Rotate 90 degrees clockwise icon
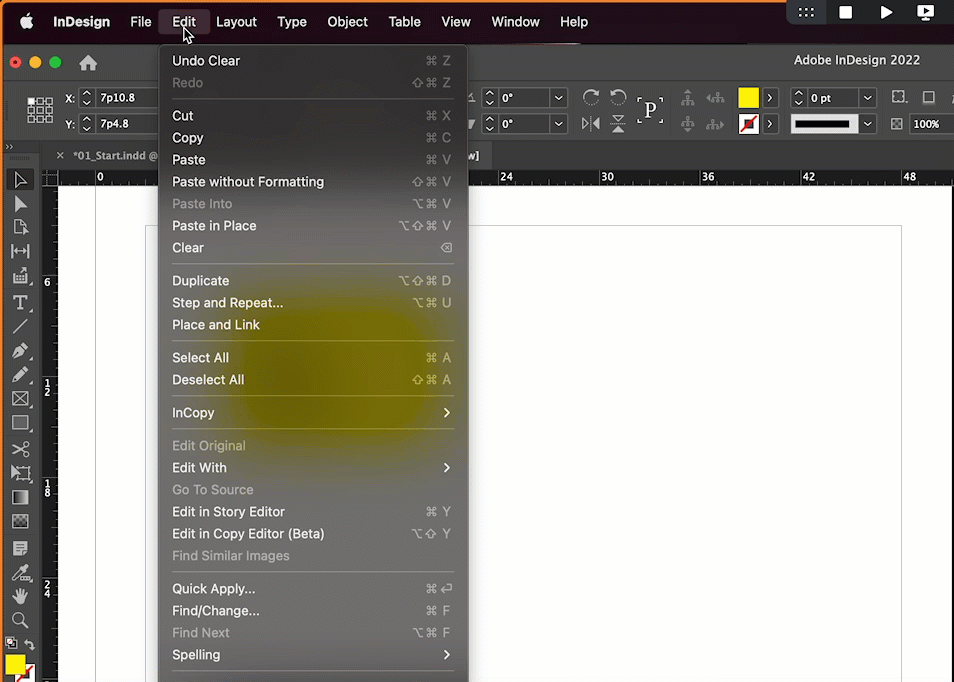This screenshot has height=682, width=954. coord(590,97)
